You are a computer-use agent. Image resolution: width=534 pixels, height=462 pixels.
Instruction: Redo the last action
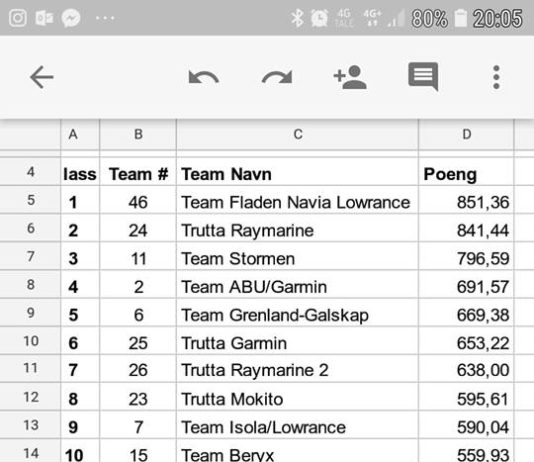pyautogui.click(x=277, y=77)
